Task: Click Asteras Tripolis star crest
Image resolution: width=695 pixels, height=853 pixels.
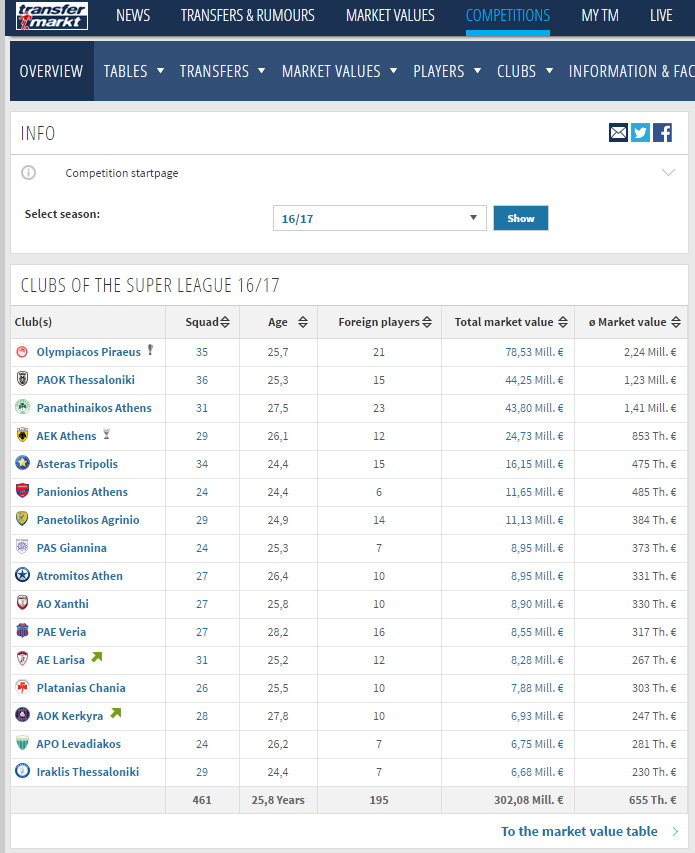Action: (22, 463)
